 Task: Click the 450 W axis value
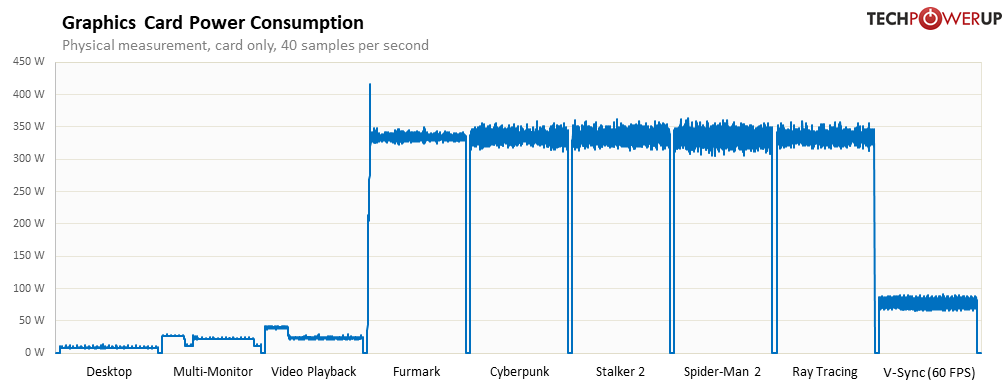(28, 62)
